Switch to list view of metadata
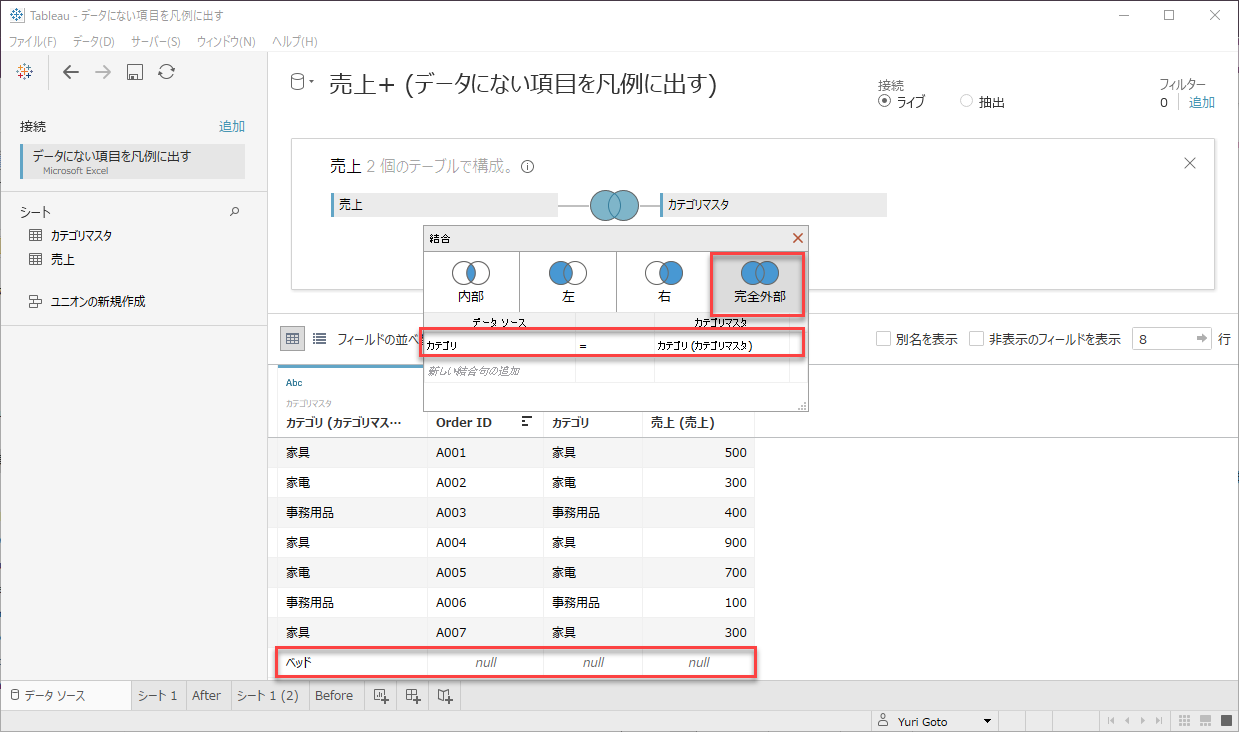 click(319, 339)
